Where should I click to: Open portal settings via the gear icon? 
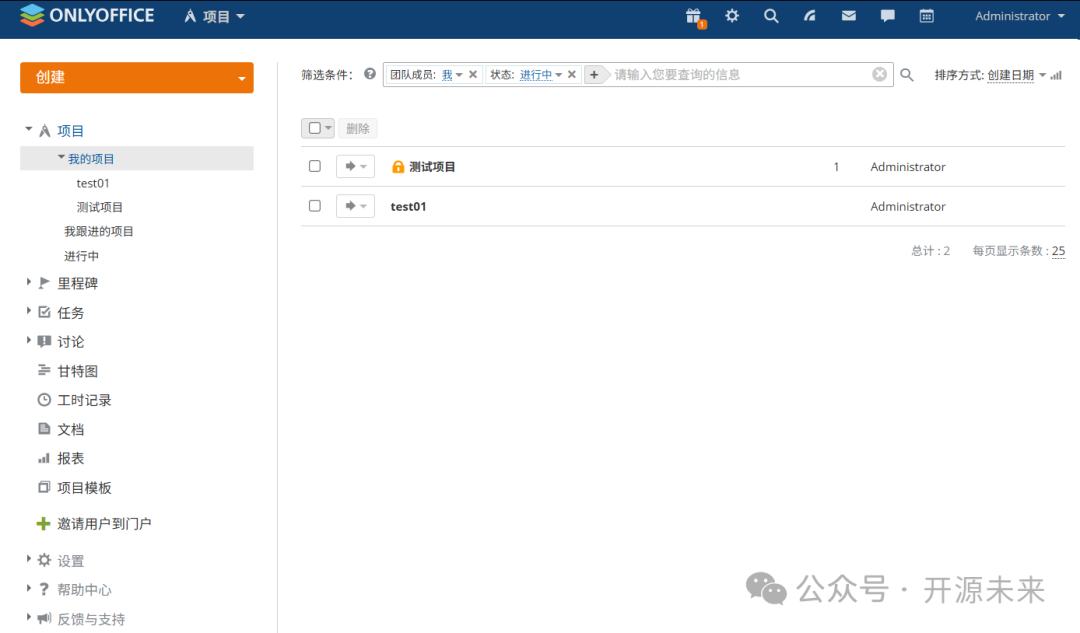tap(732, 16)
